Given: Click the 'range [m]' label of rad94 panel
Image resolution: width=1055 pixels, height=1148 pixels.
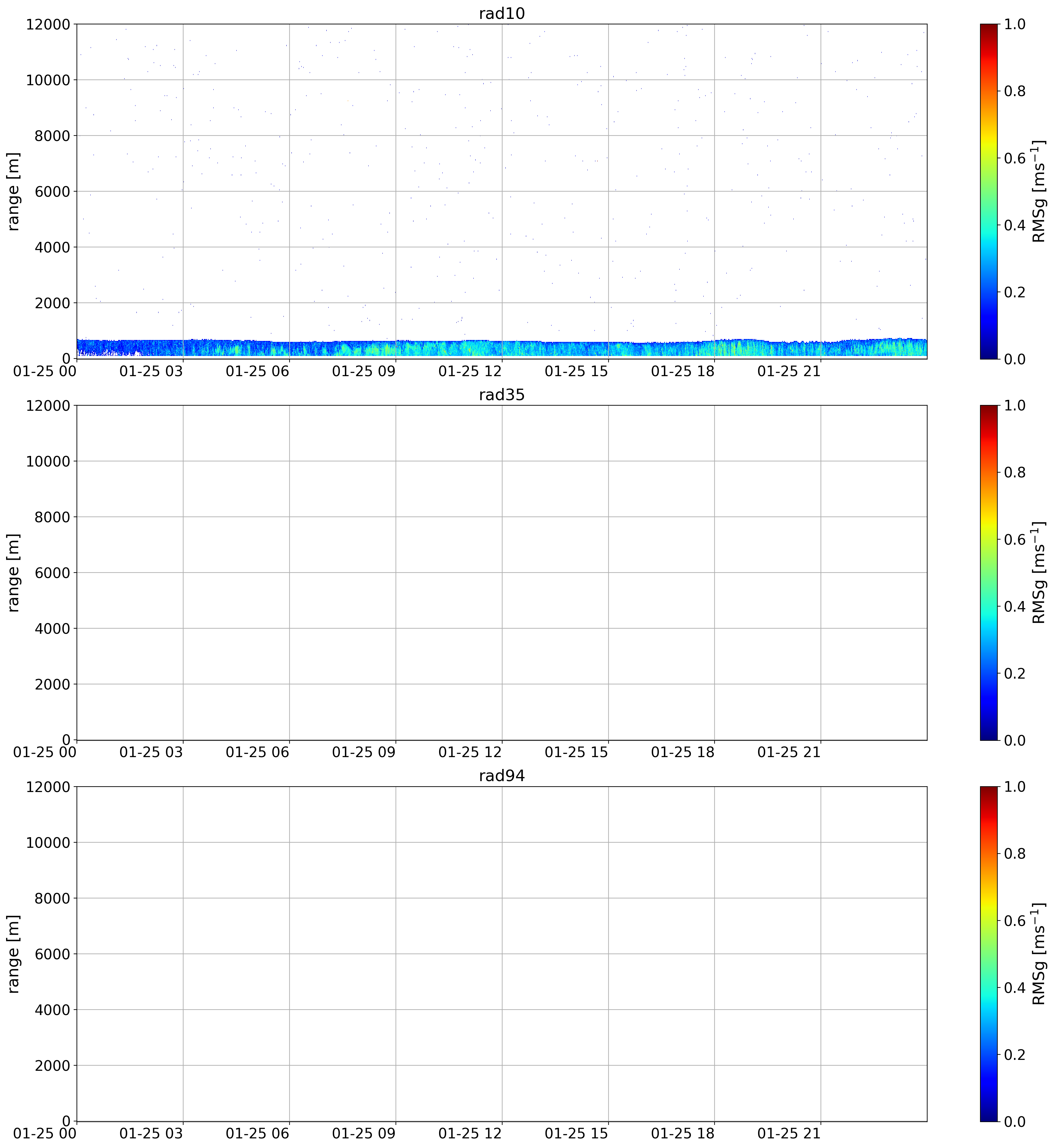Looking at the screenshot, I should coord(14,954).
